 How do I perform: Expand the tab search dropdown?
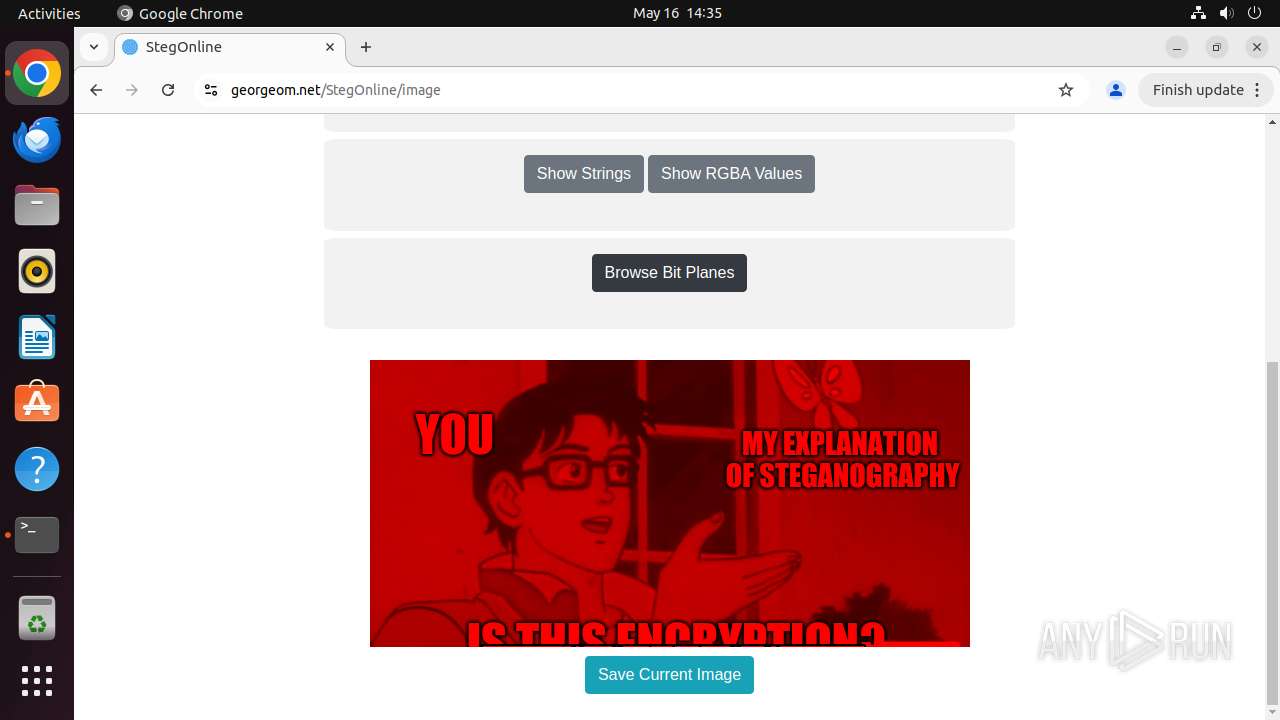tap(93, 47)
